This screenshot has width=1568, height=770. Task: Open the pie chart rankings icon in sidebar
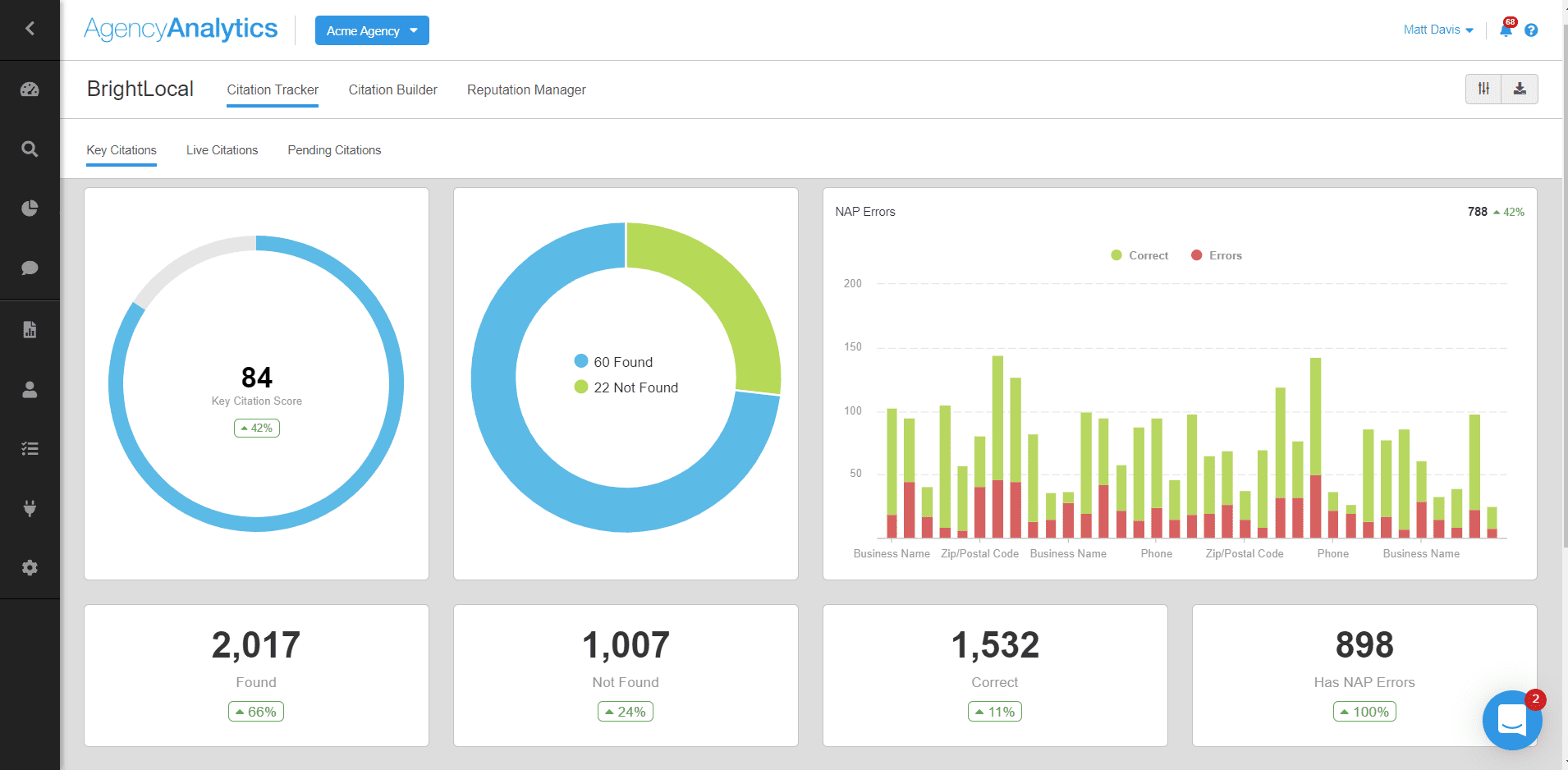pos(30,208)
